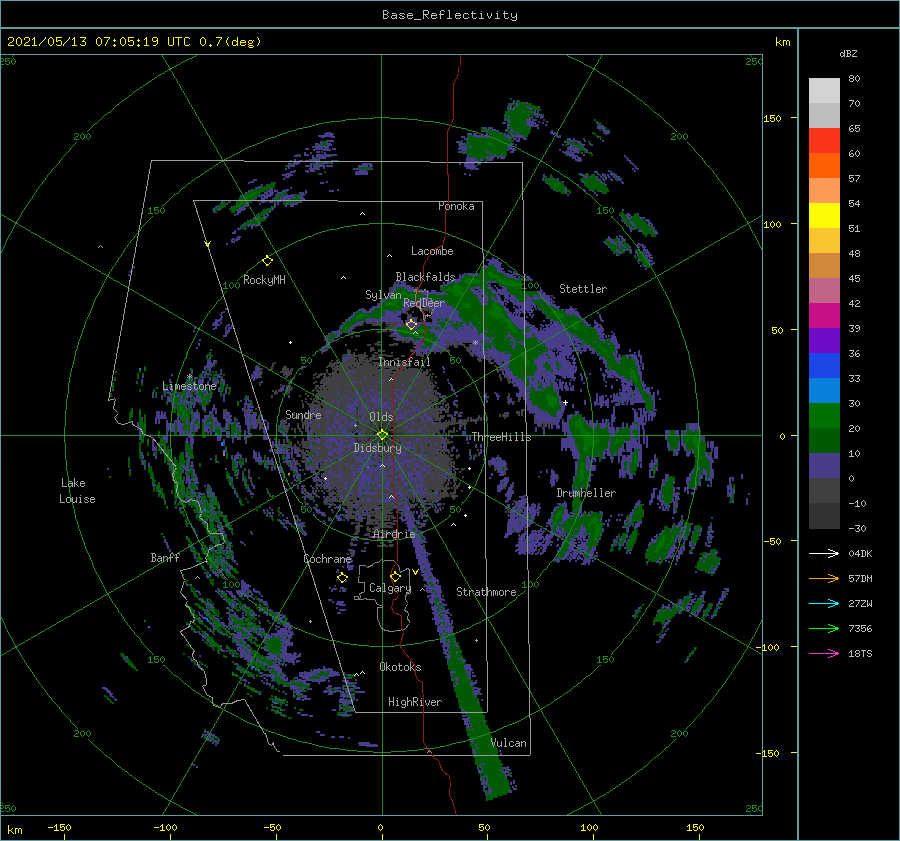Click the Blackfalds city label
The image size is (900, 841).
tap(425, 277)
